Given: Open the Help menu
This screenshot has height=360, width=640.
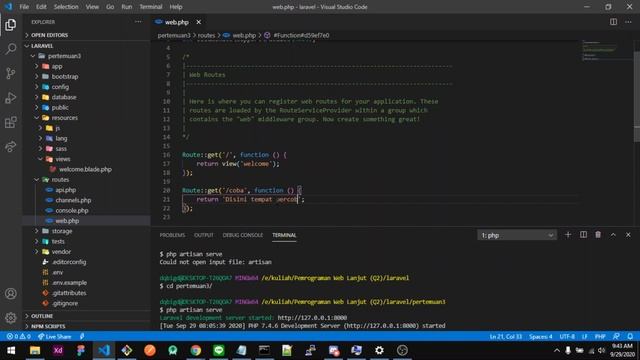Looking at the screenshot, I should click(x=176, y=7).
